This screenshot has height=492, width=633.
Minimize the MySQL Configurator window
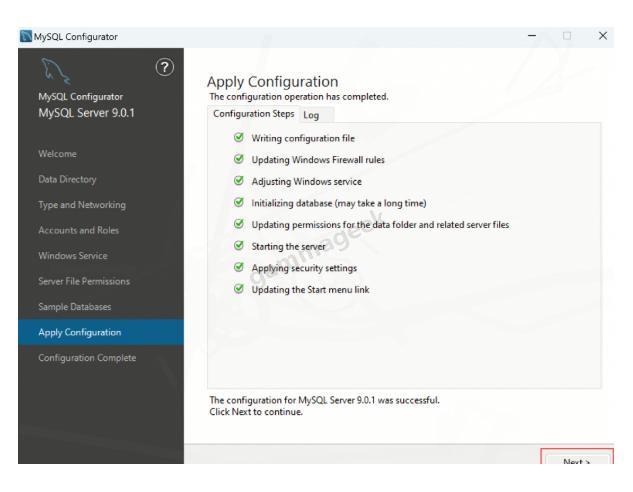pyautogui.click(x=532, y=36)
